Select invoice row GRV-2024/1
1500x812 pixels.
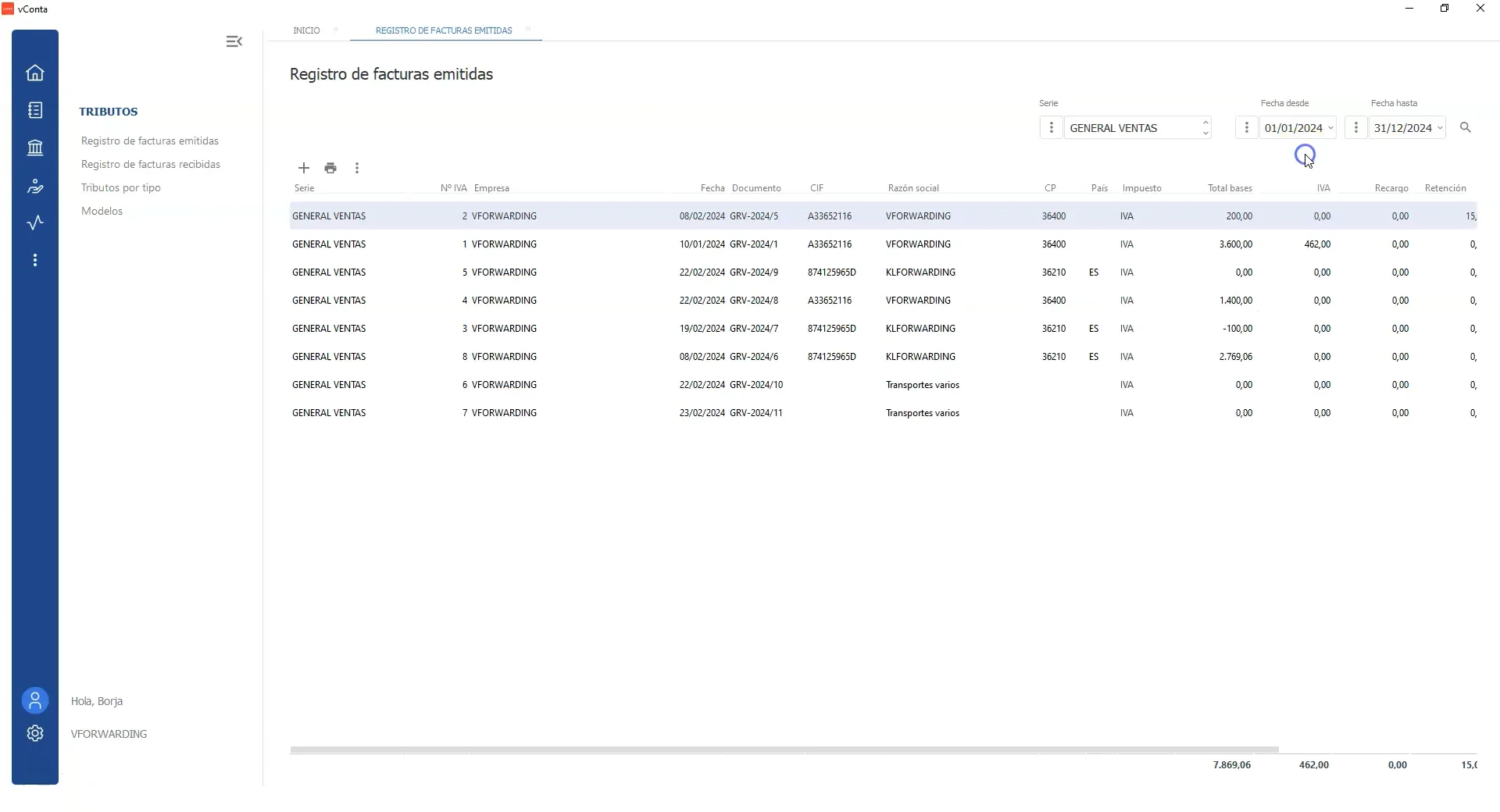(x=754, y=244)
